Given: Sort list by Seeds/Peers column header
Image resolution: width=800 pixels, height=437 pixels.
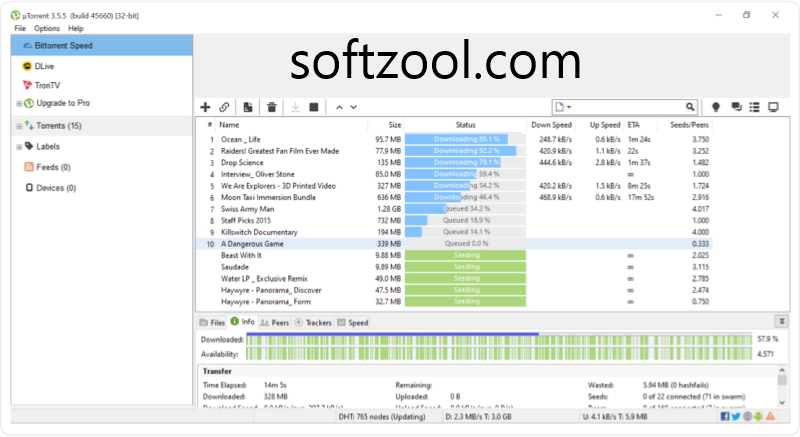Looking at the screenshot, I should click(x=689, y=124).
